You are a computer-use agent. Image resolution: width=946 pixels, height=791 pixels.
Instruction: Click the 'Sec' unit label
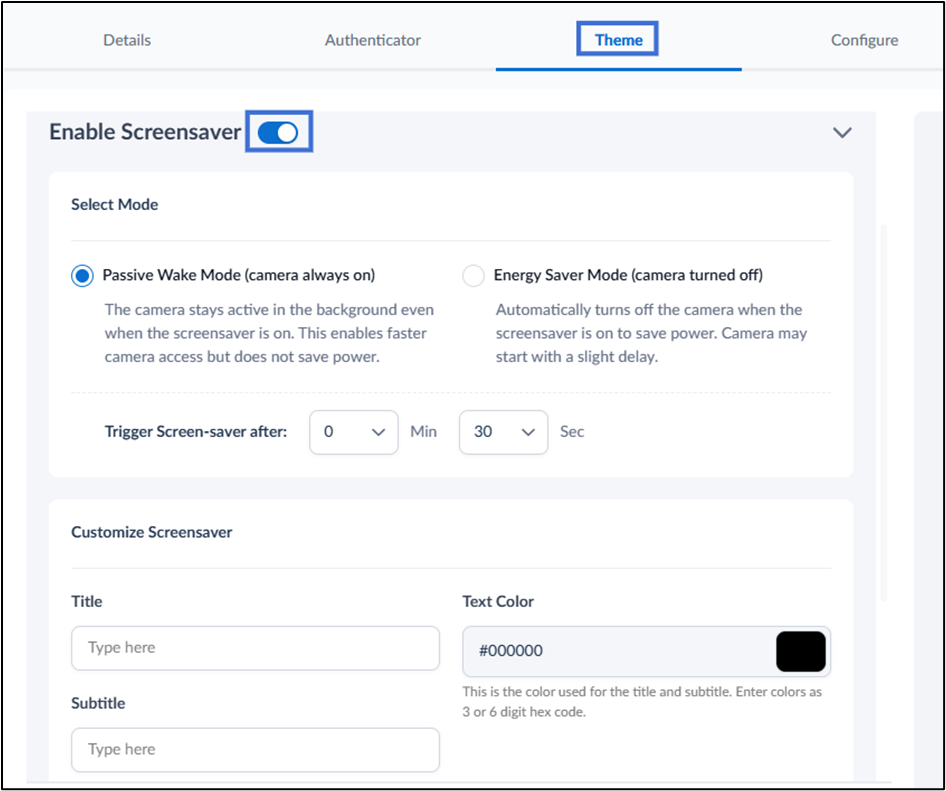[x=572, y=432]
